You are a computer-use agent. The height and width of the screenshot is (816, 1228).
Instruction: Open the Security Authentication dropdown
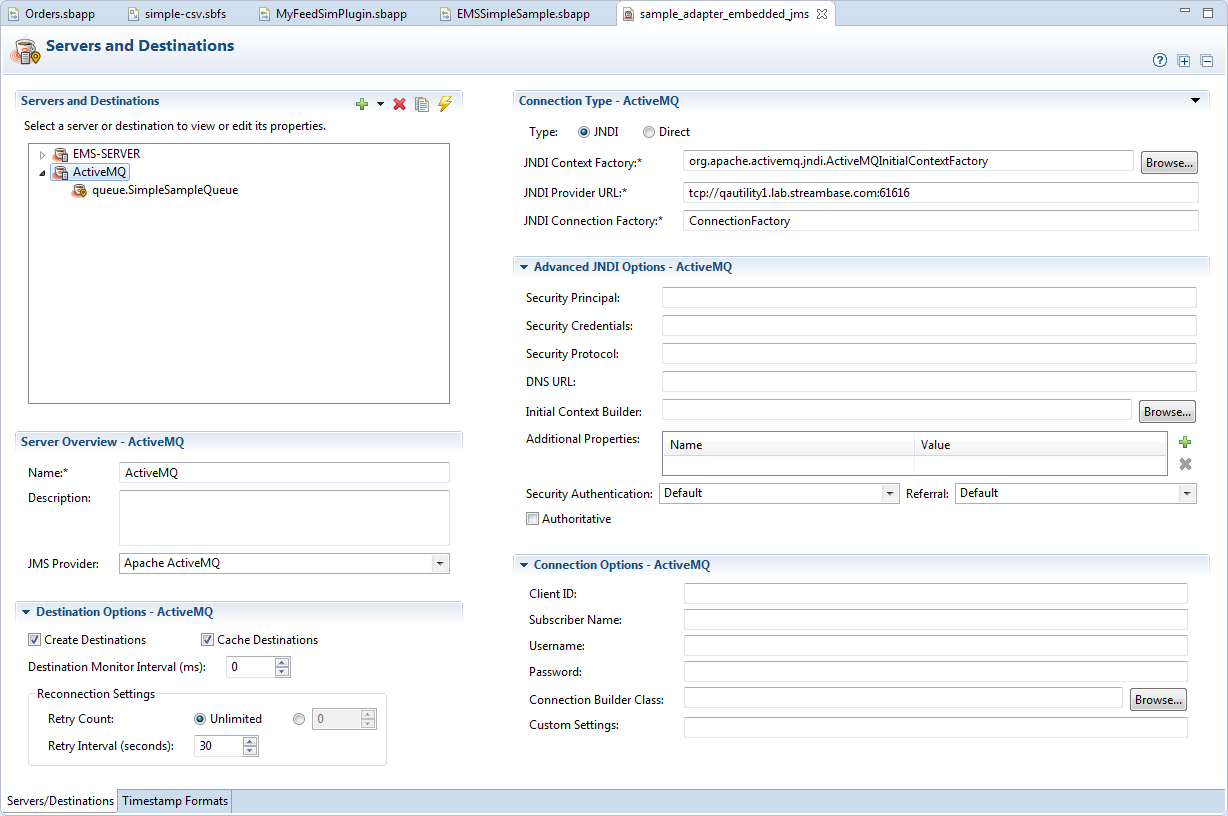890,493
